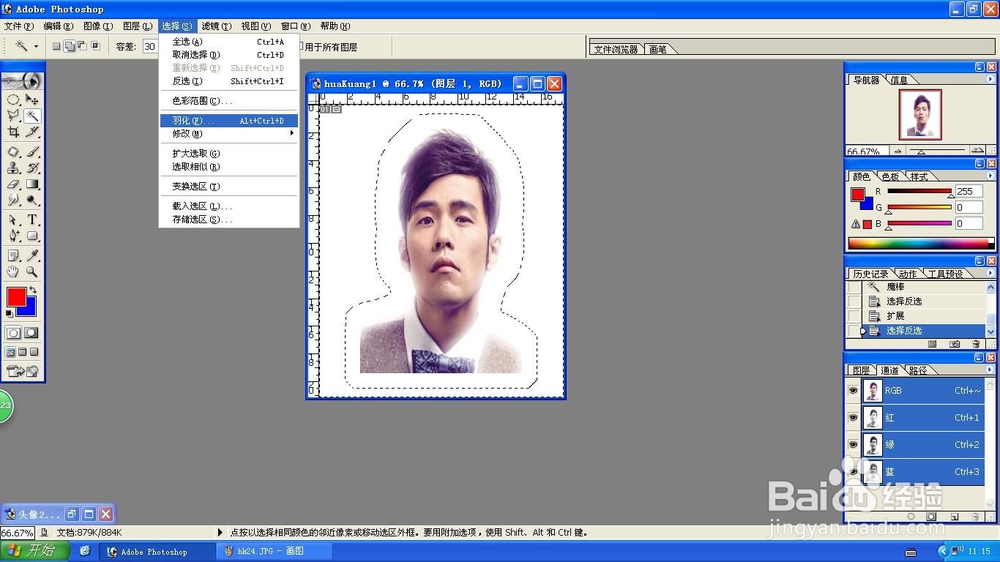
Task: Click the color spectrum ramp bar
Action: pyautogui.click(x=920, y=243)
